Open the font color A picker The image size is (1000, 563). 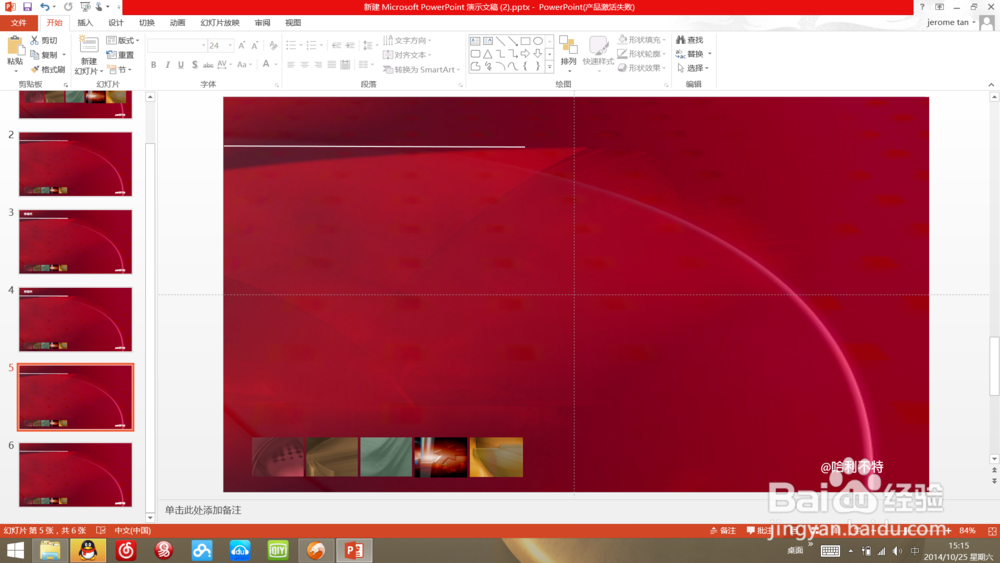pos(267,64)
